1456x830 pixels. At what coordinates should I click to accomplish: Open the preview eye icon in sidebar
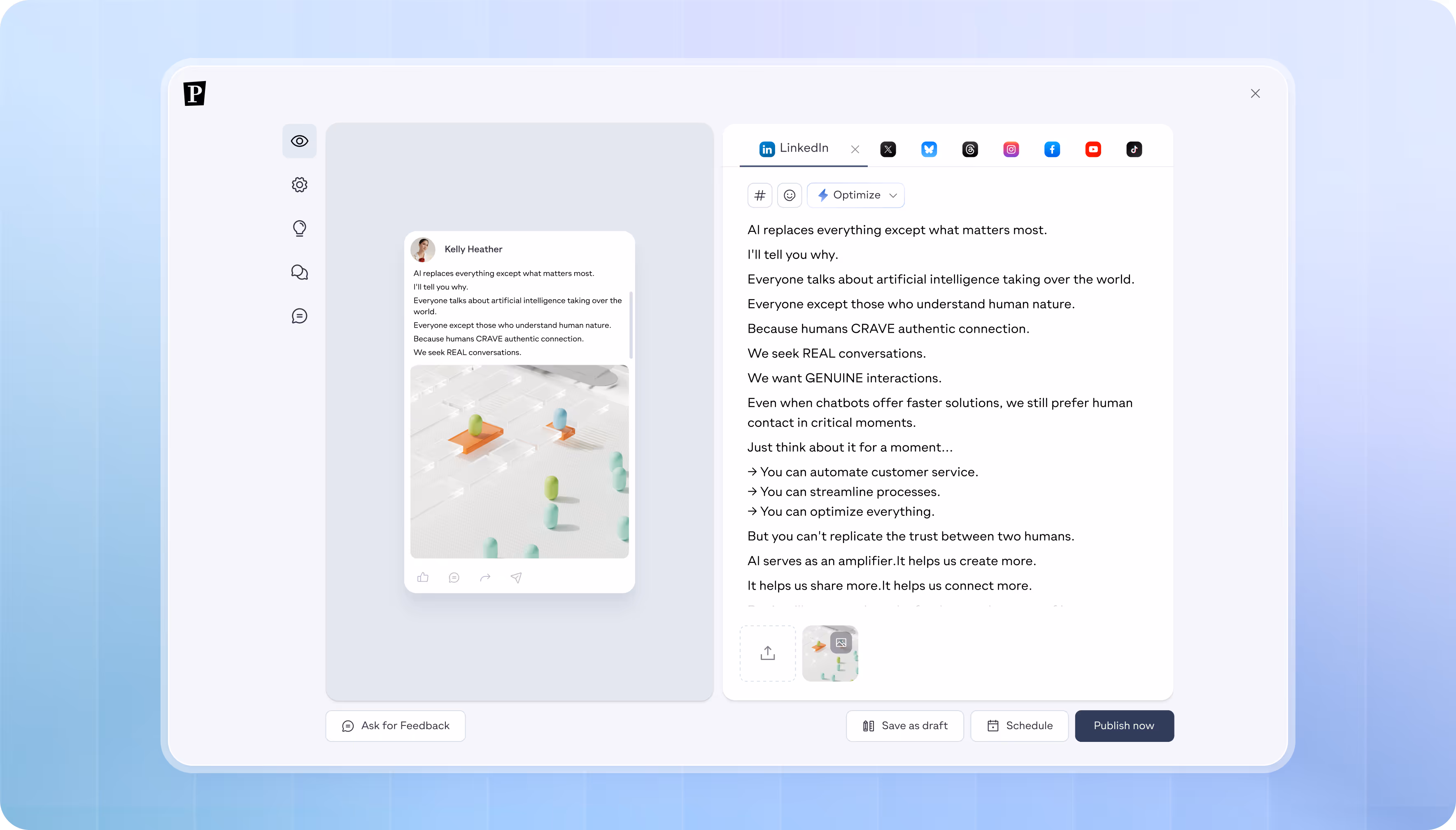(299, 141)
